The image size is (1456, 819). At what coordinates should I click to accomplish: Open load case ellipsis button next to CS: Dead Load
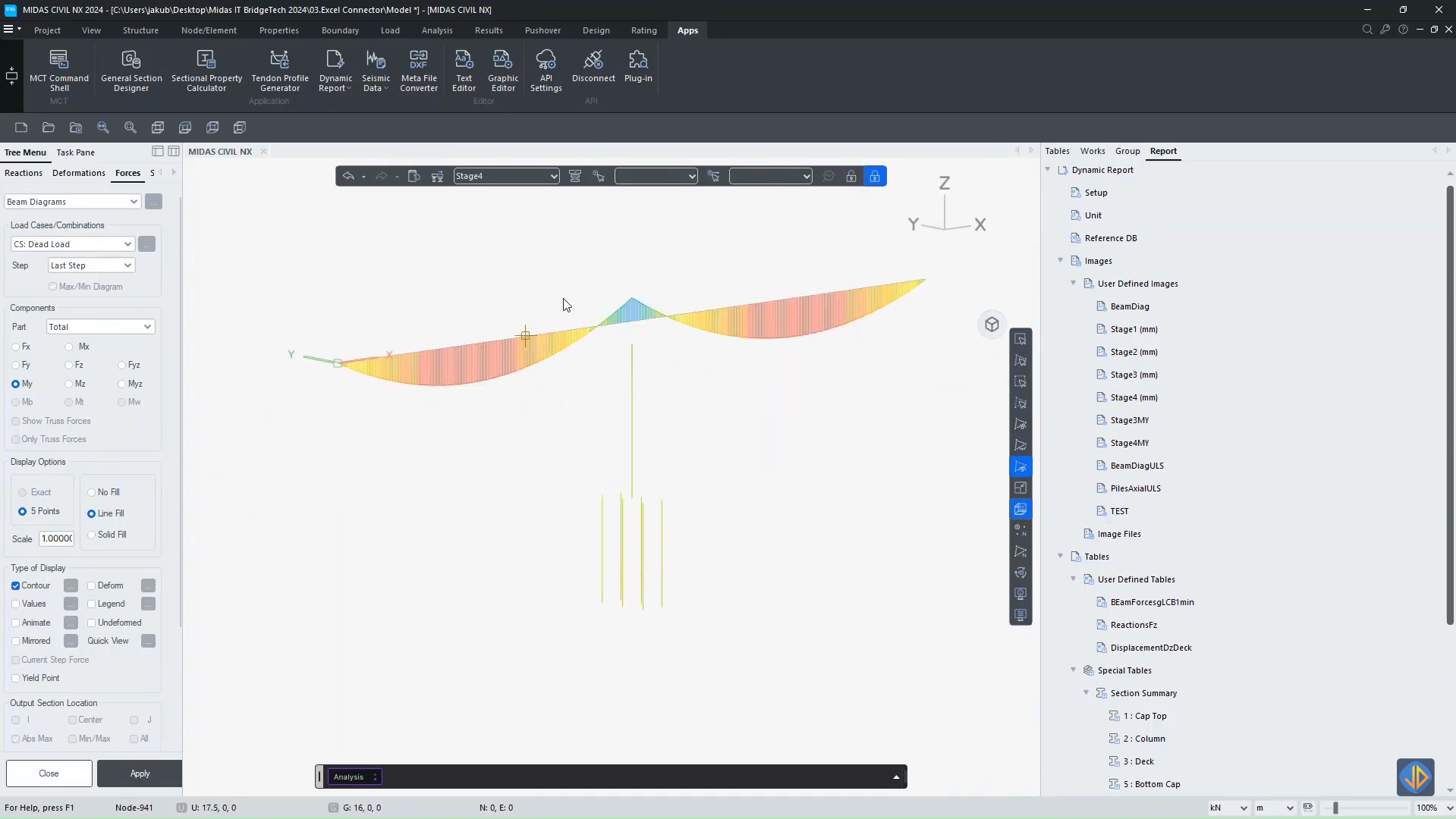(x=146, y=244)
